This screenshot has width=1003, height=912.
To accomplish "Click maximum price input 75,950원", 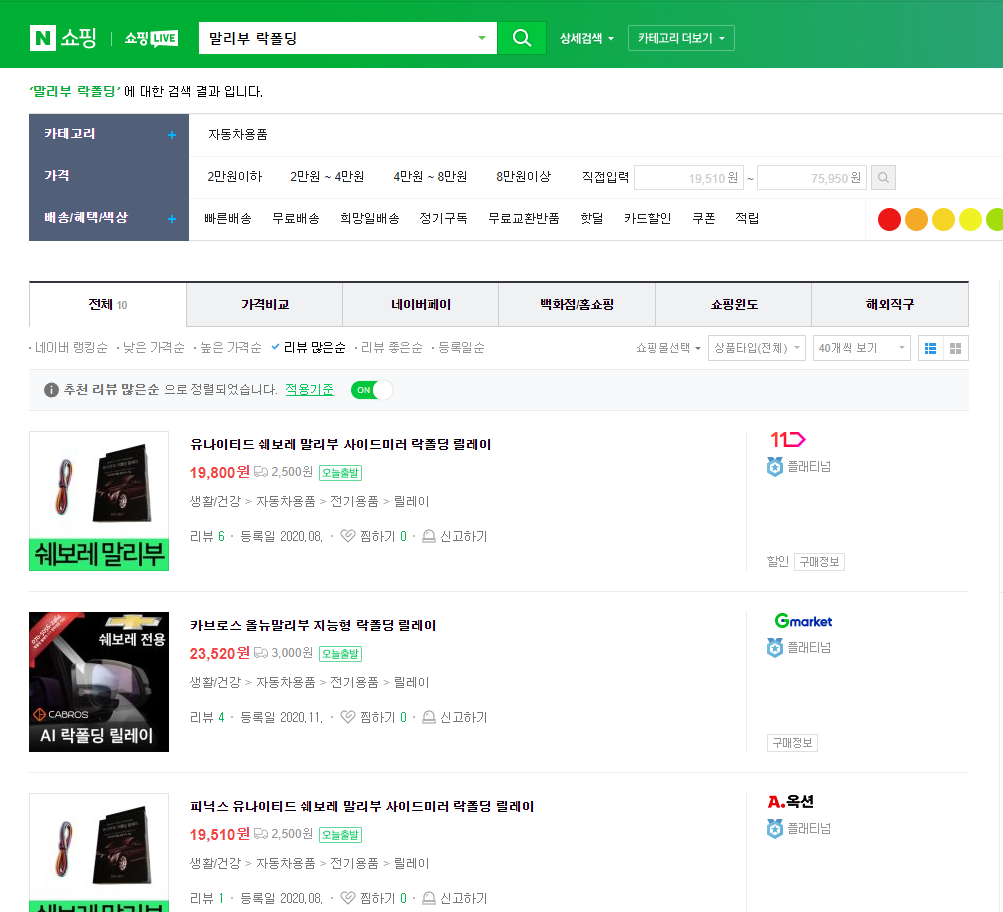I will pyautogui.click(x=812, y=178).
